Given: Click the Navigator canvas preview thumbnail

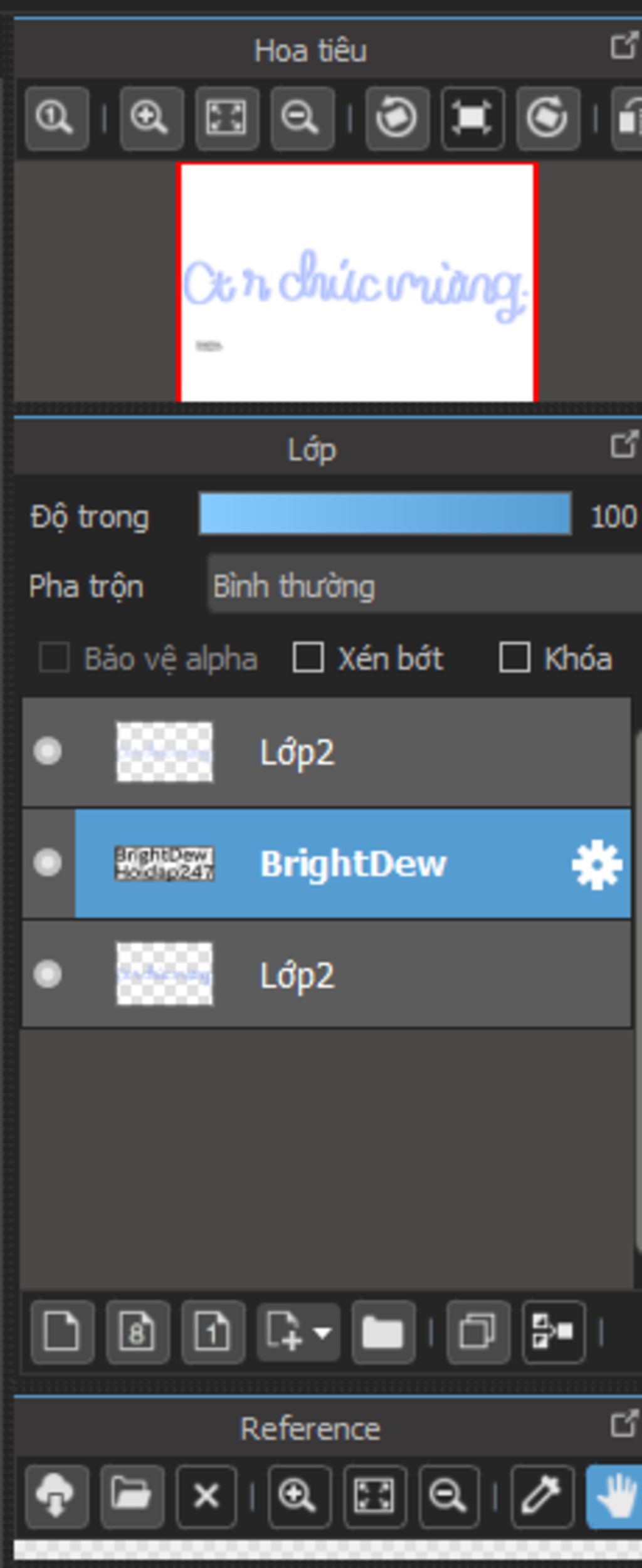Looking at the screenshot, I should click(x=357, y=282).
